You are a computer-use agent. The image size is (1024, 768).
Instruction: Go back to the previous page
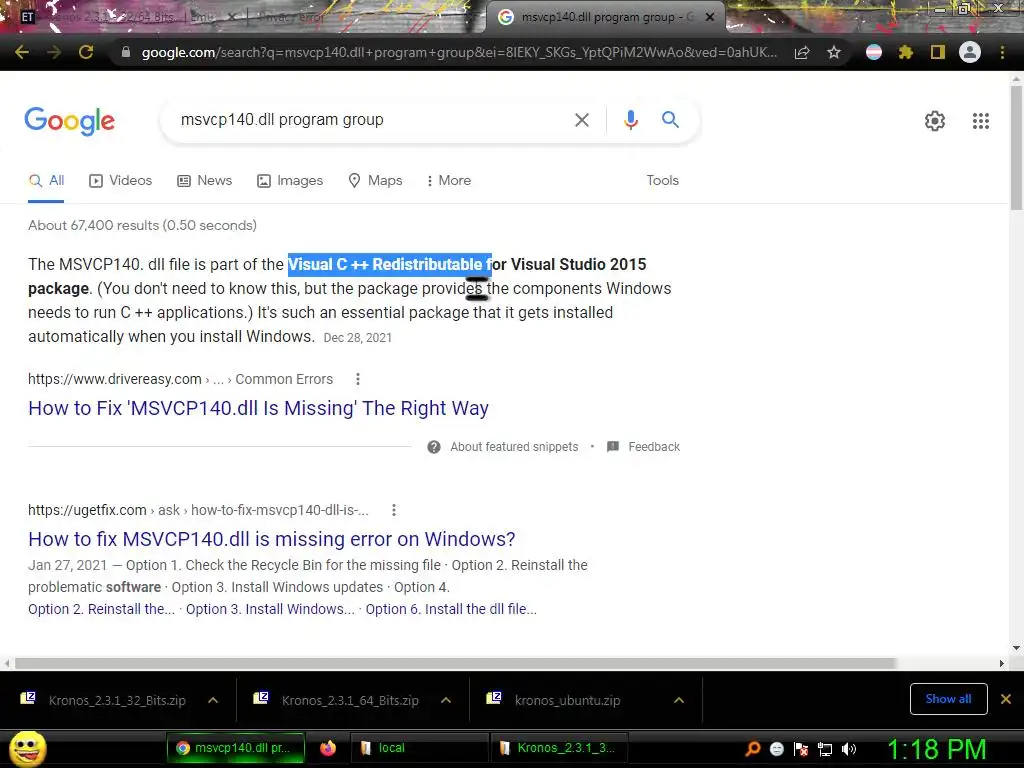pos(22,52)
